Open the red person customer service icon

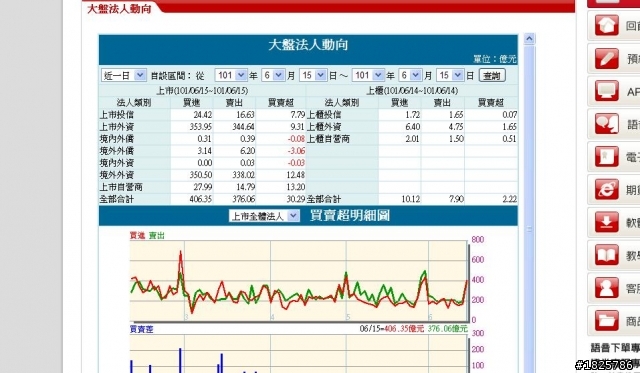607,288
